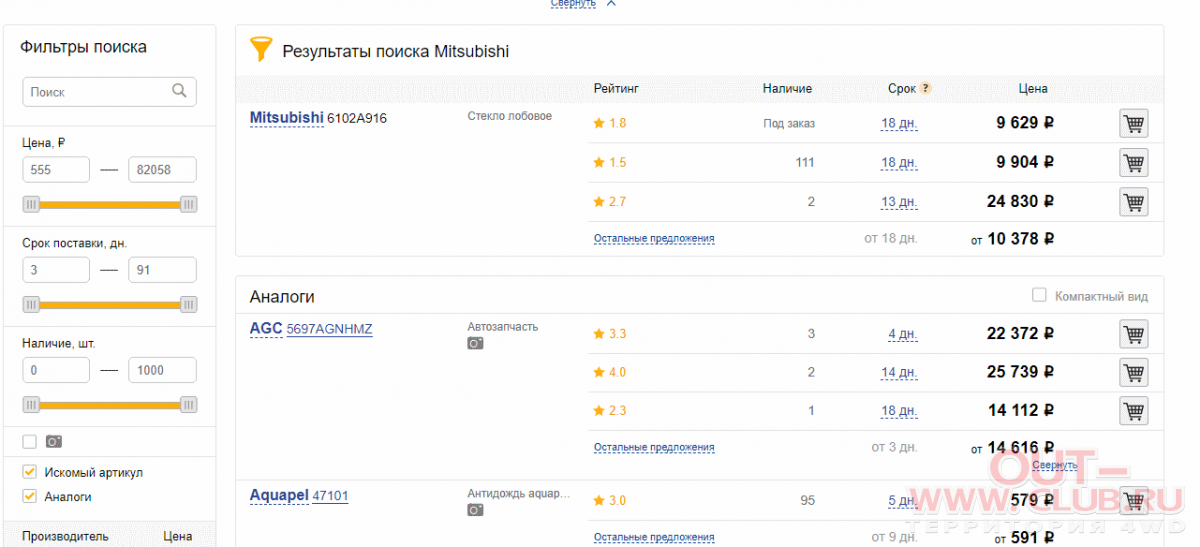
Task: Uncheck the Аналоги checkbox
Action: point(29,496)
